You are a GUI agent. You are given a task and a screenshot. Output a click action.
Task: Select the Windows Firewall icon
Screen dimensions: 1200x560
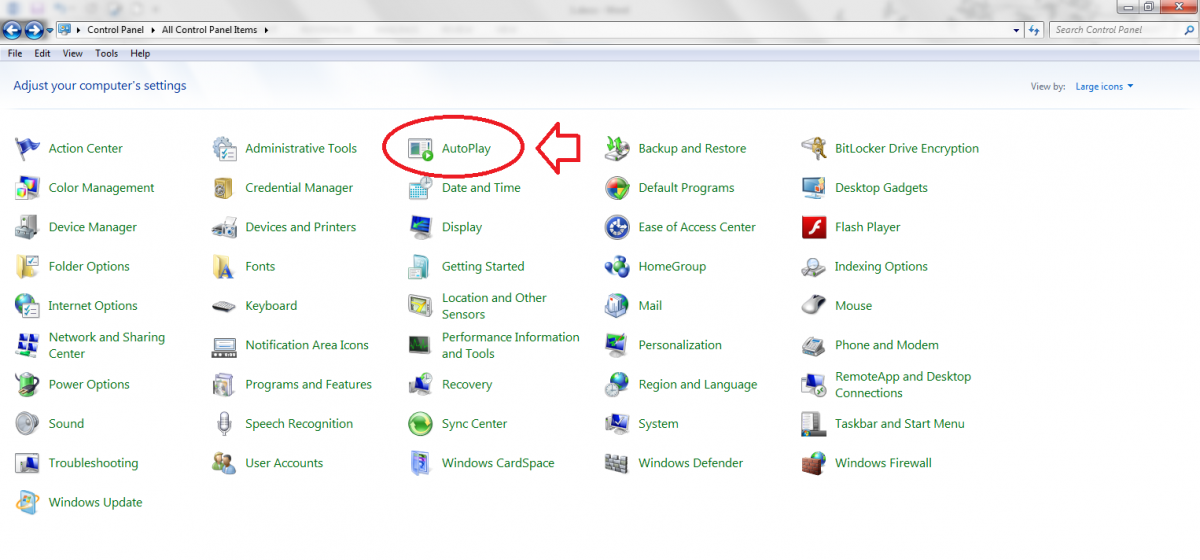(x=814, y=463)
